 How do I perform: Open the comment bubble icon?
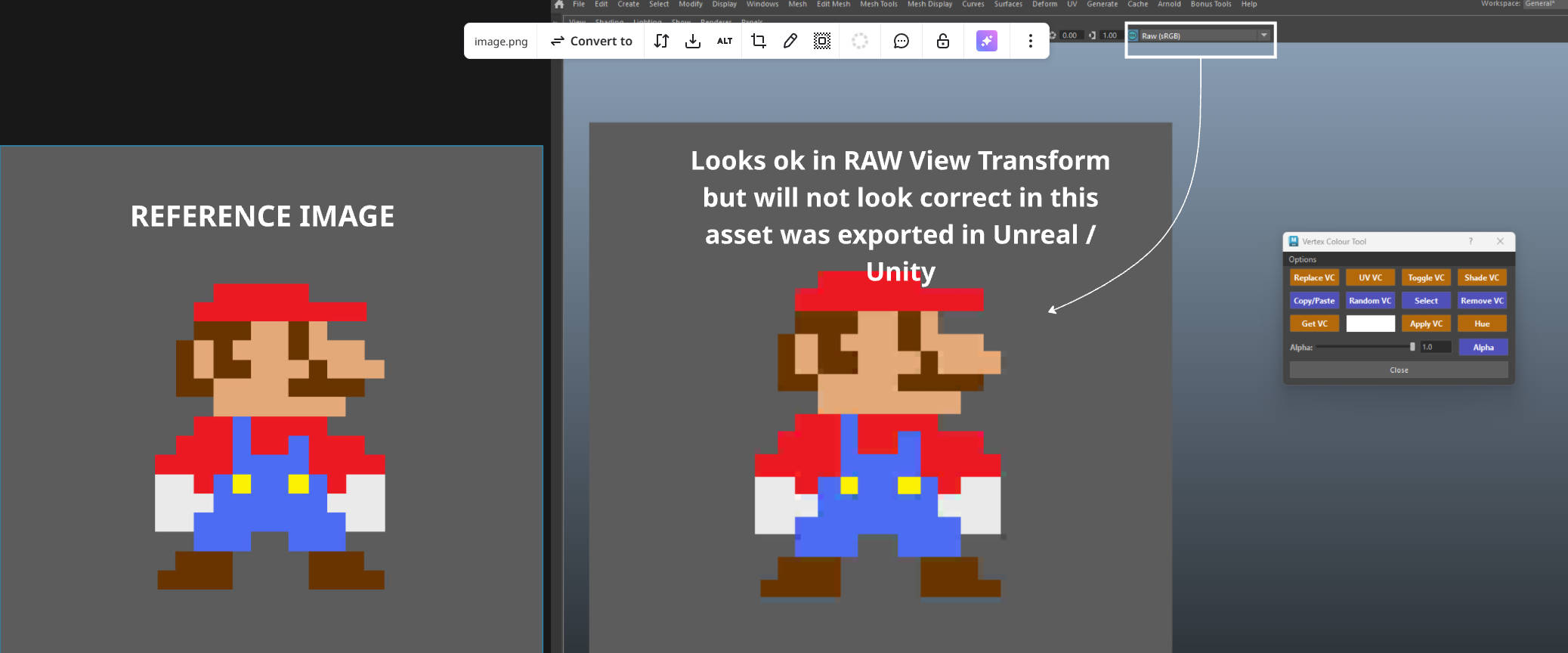902,41
